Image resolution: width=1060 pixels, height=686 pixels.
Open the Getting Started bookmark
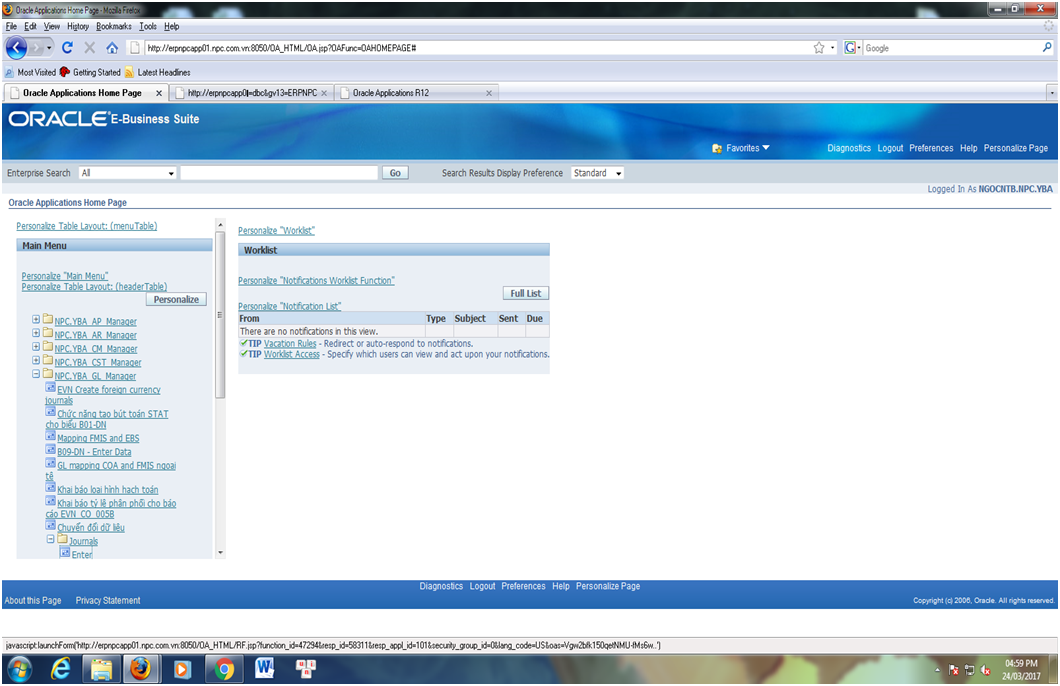click(90, 72)
